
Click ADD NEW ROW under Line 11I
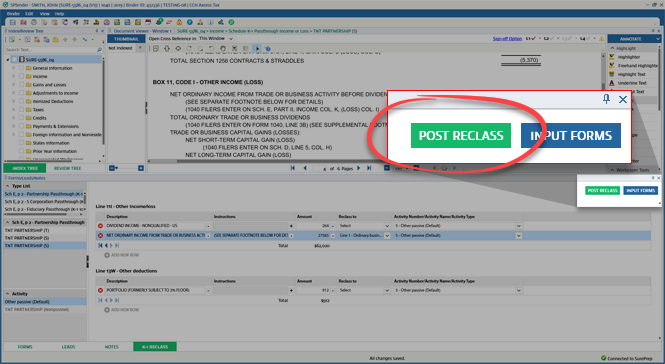click(x=122, y=255)
